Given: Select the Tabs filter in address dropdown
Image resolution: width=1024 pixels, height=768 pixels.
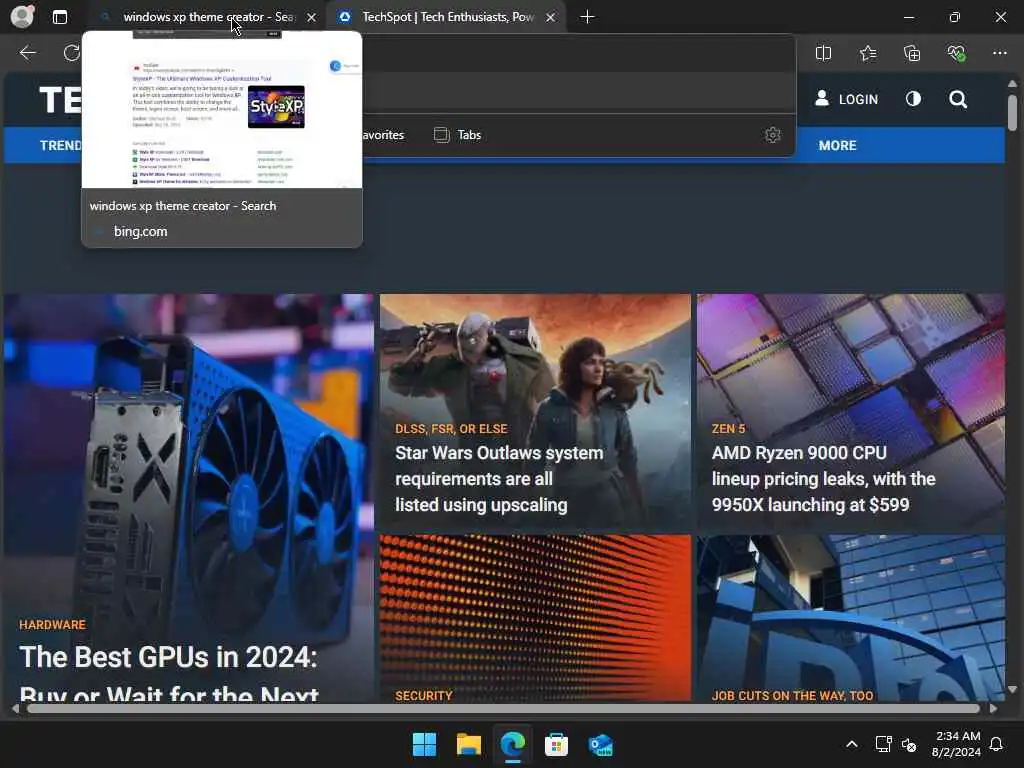Looking at the screenshot, I should (458, 135).
